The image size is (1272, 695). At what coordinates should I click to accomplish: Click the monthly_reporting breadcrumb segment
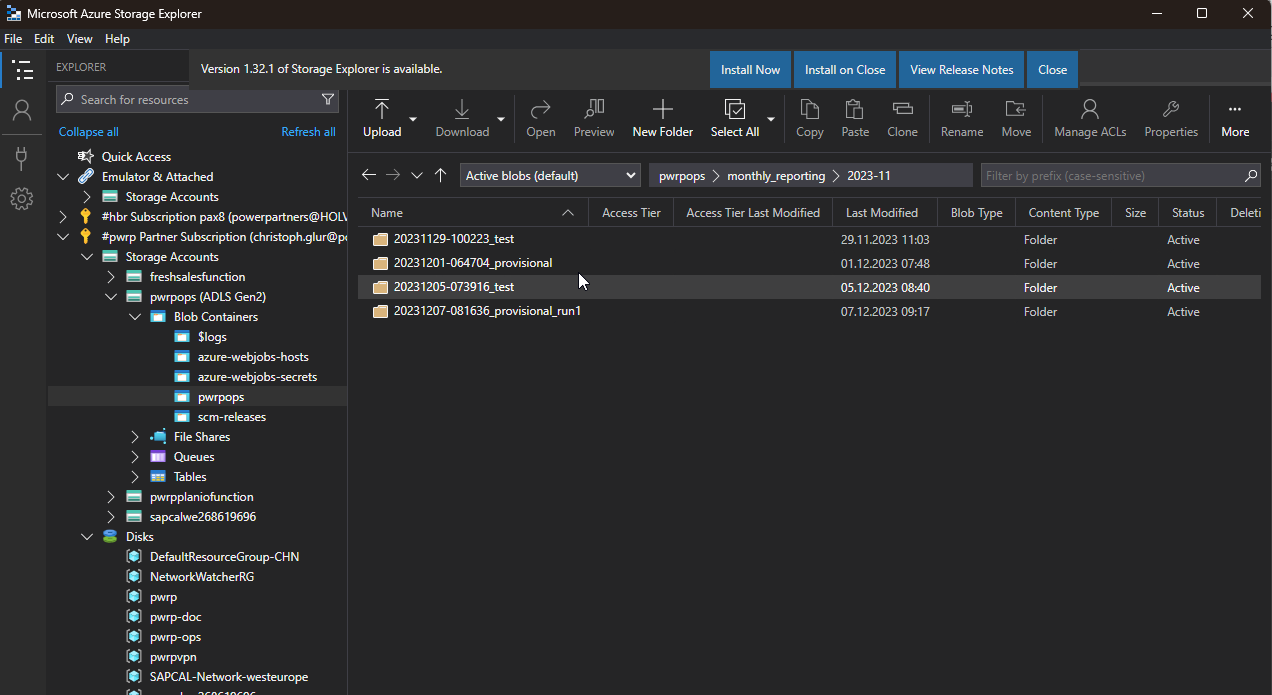(776, 175)
